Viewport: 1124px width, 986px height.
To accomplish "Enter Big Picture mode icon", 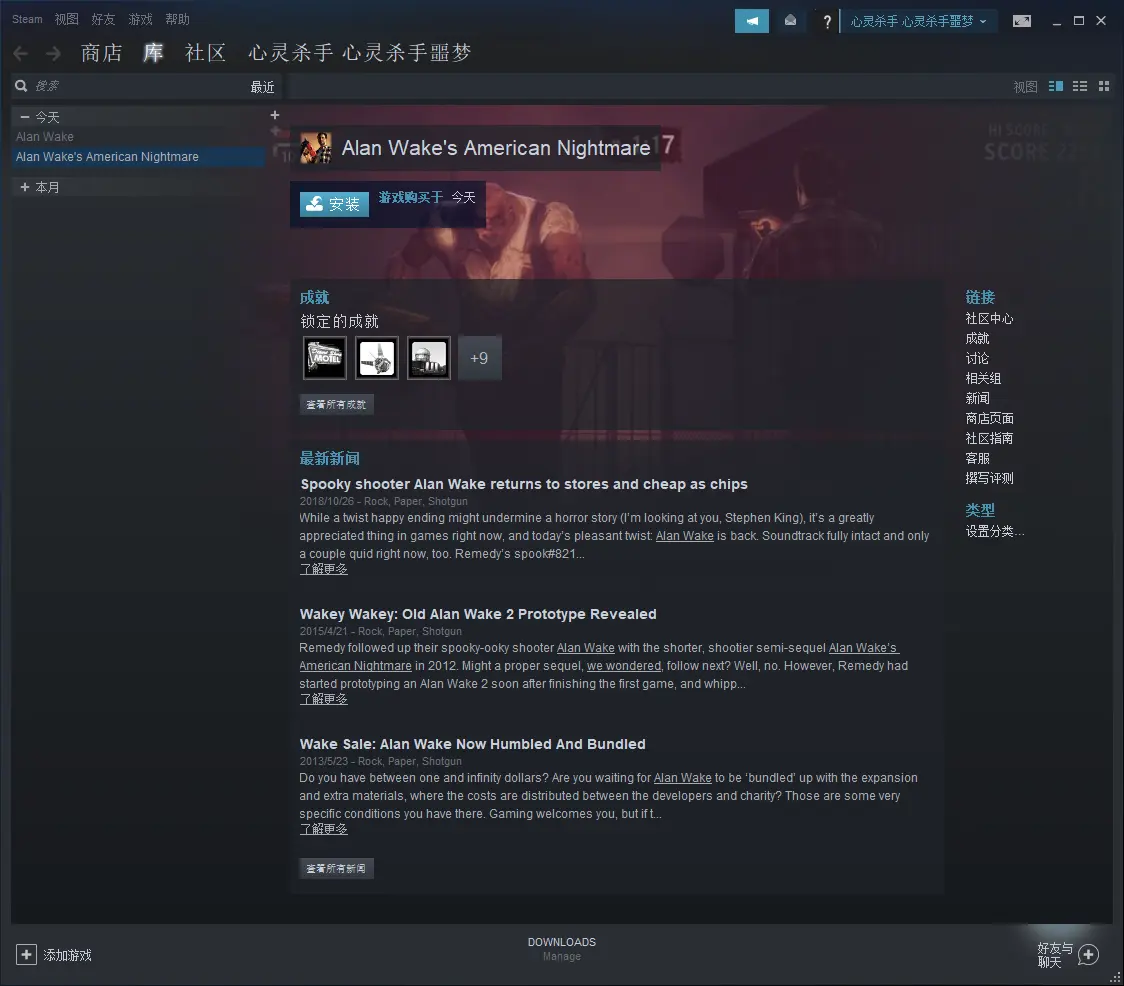I will [x=1021, y=21].
